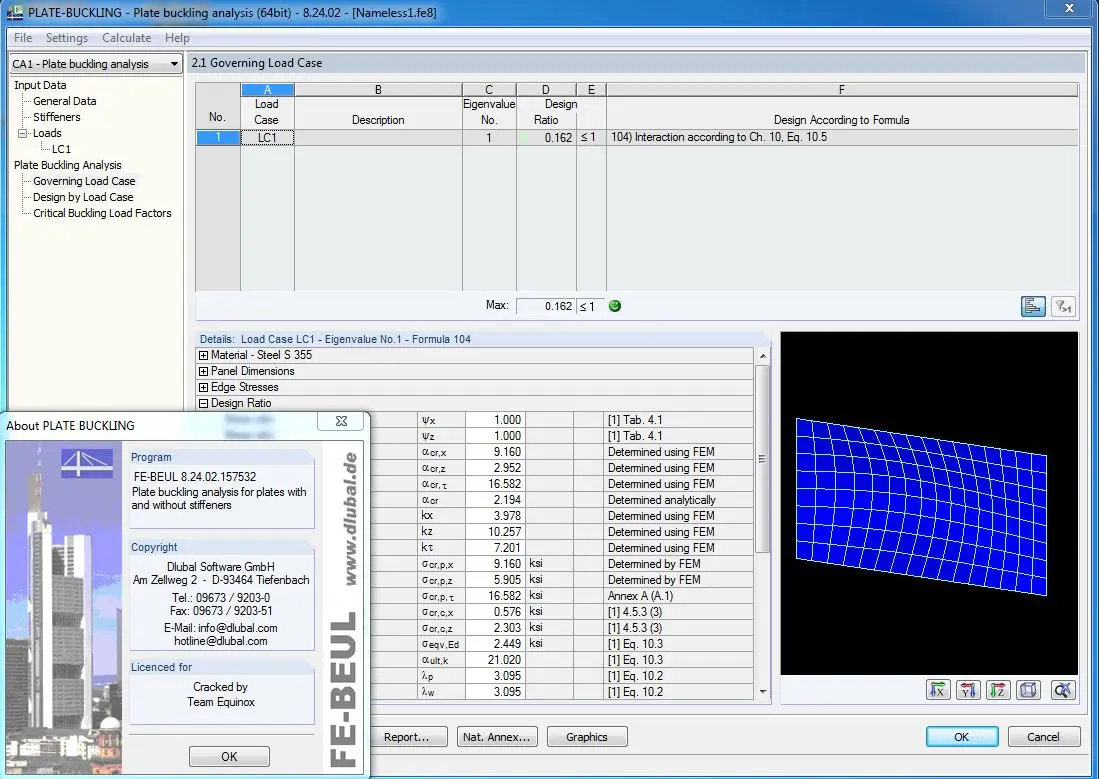Select the LC1 load case cell
This screenshot has width=1099, height=779.
tap(267, 138)
